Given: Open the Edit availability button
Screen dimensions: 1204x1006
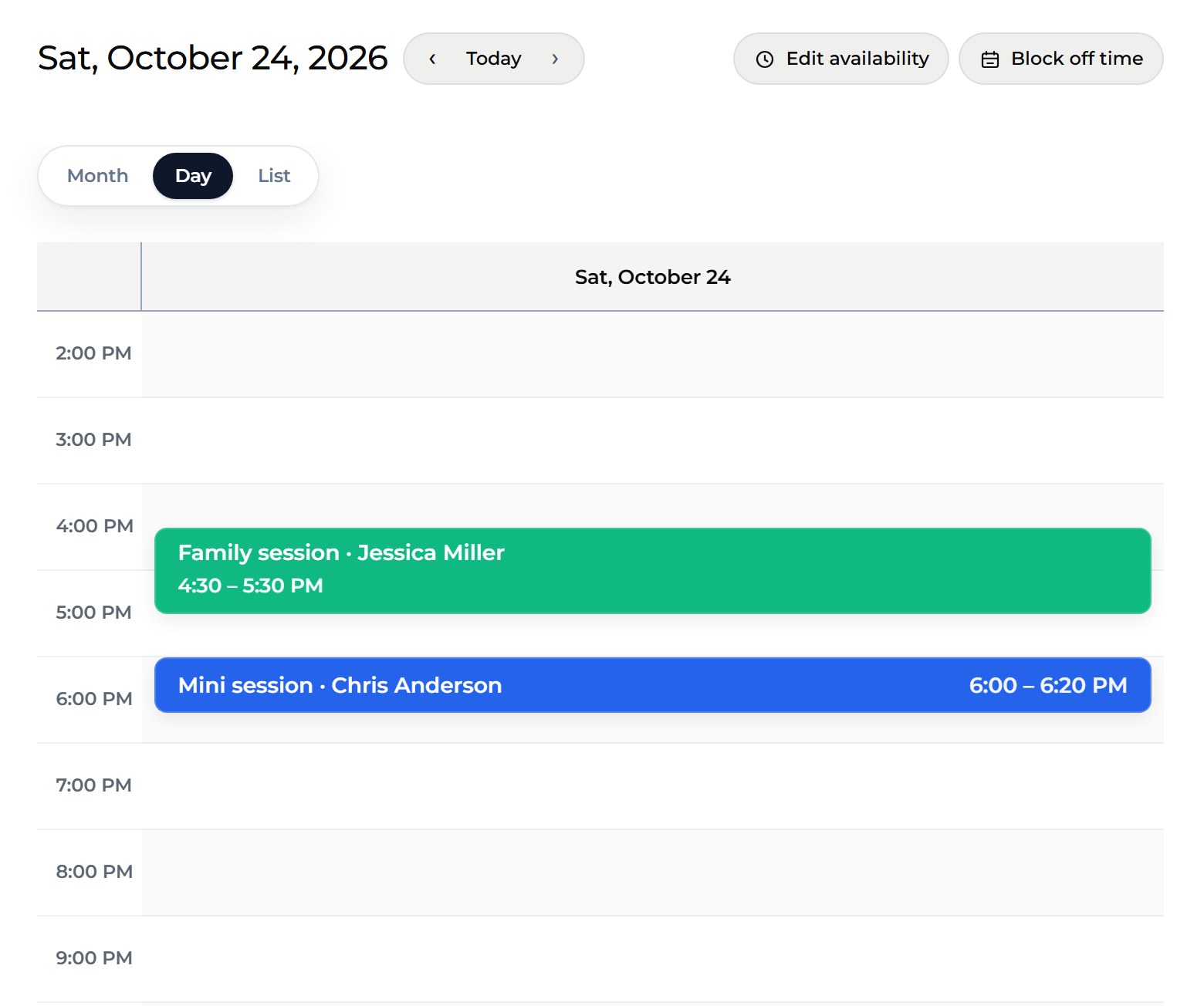Looking at the screenshot, I should click(840, 59).
